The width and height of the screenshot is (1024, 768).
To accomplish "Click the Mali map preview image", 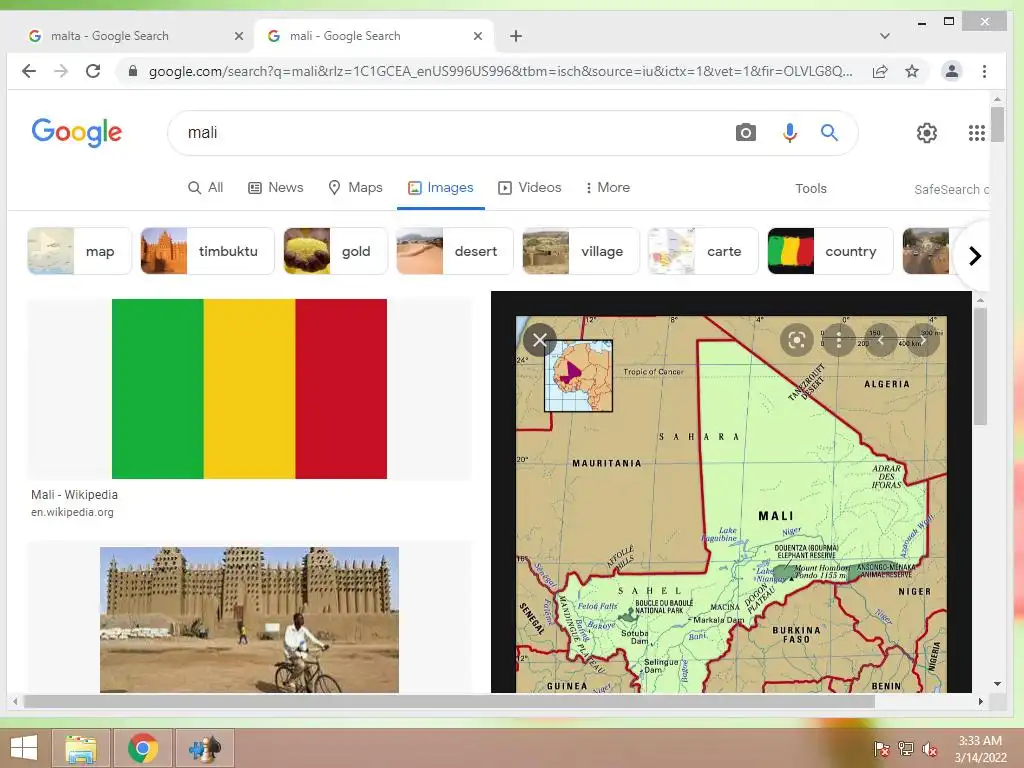I will tap(731, 504).
